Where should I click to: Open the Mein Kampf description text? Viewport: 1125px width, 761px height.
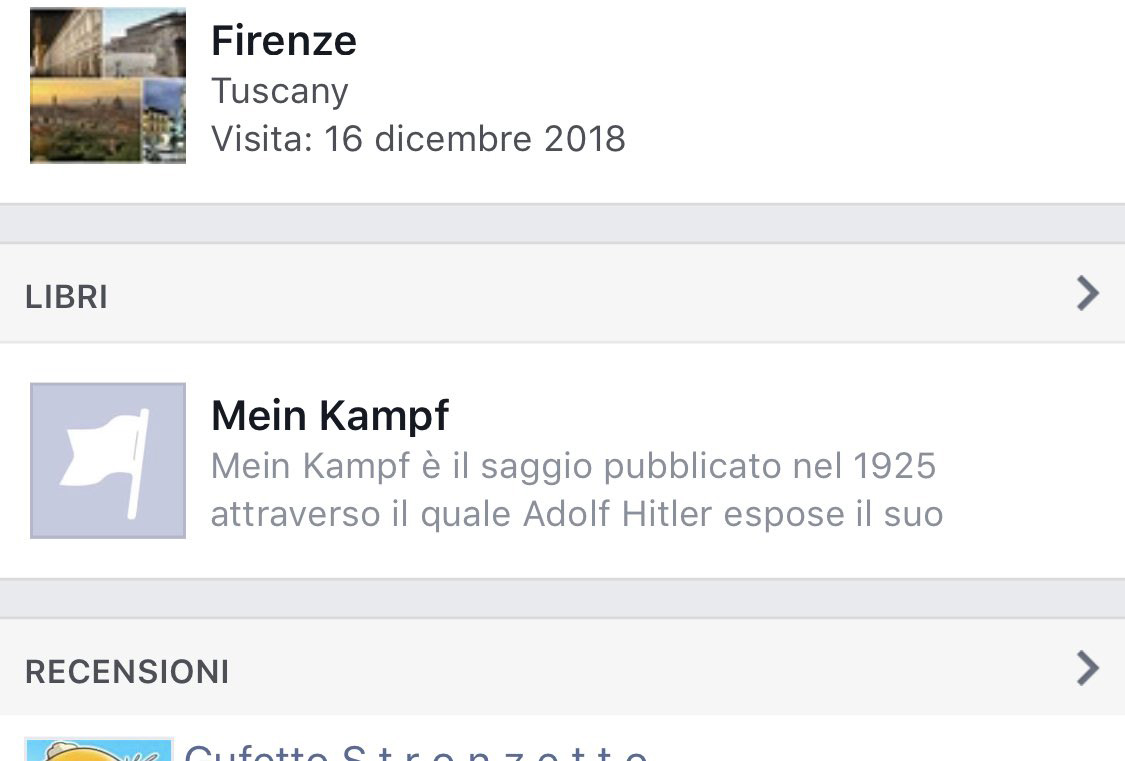577,490
